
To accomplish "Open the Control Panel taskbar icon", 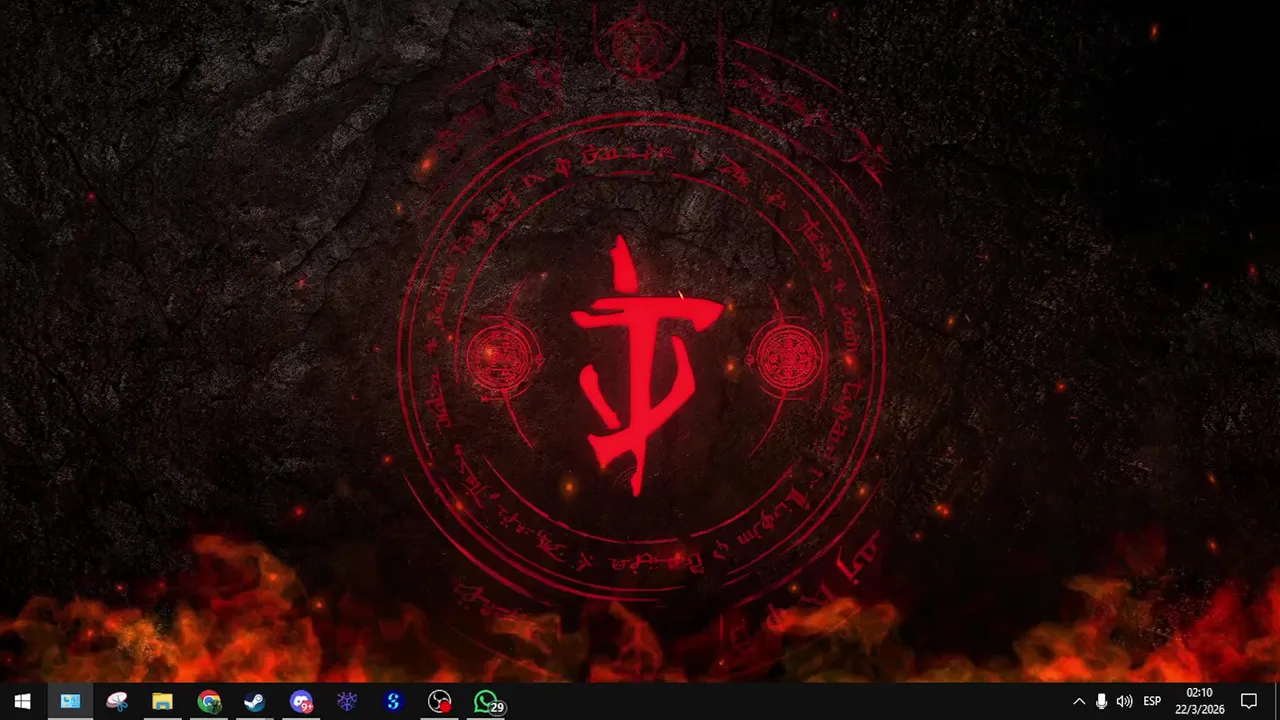I will [x=70, y=702].
